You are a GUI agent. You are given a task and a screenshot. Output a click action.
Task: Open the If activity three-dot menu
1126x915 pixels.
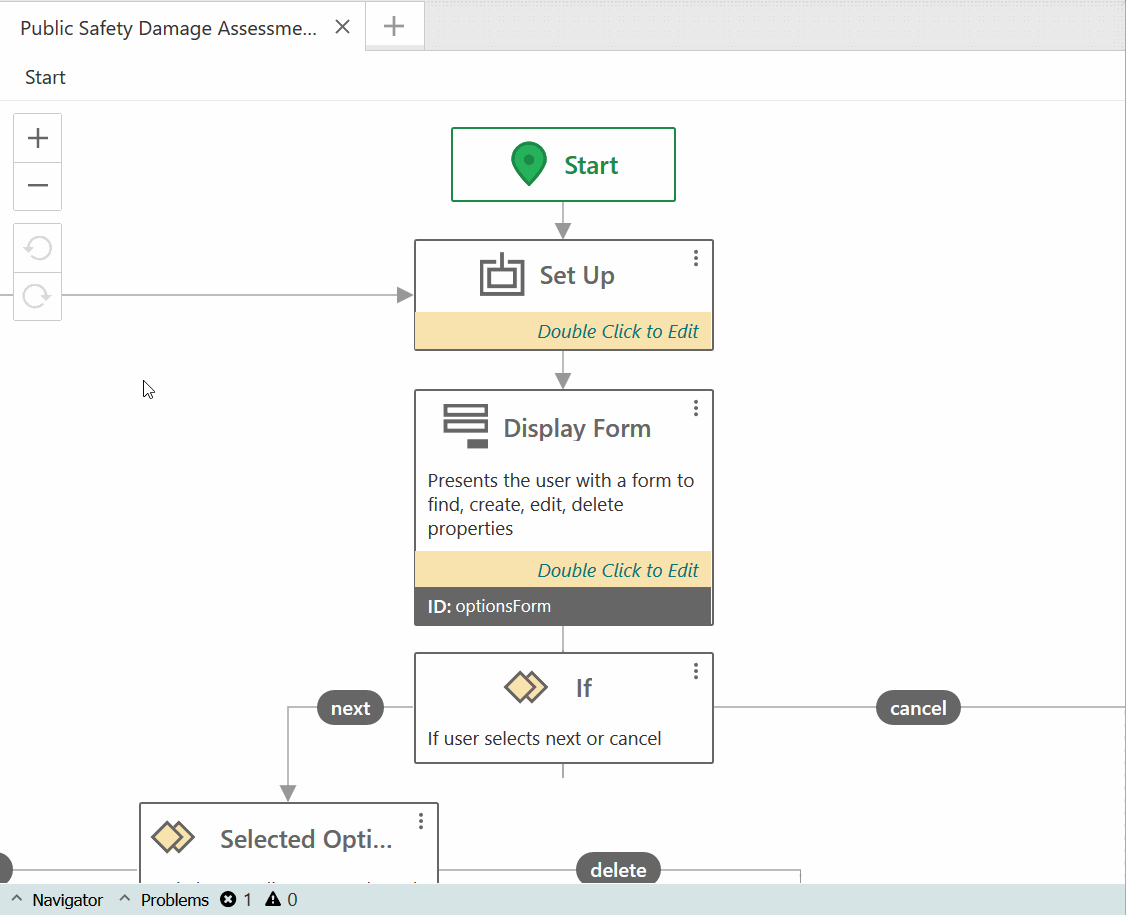point(696,672)
